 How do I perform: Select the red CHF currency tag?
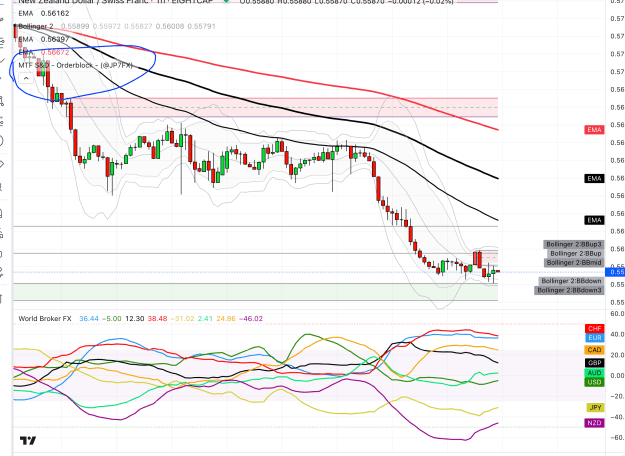[x=594, y=328]
